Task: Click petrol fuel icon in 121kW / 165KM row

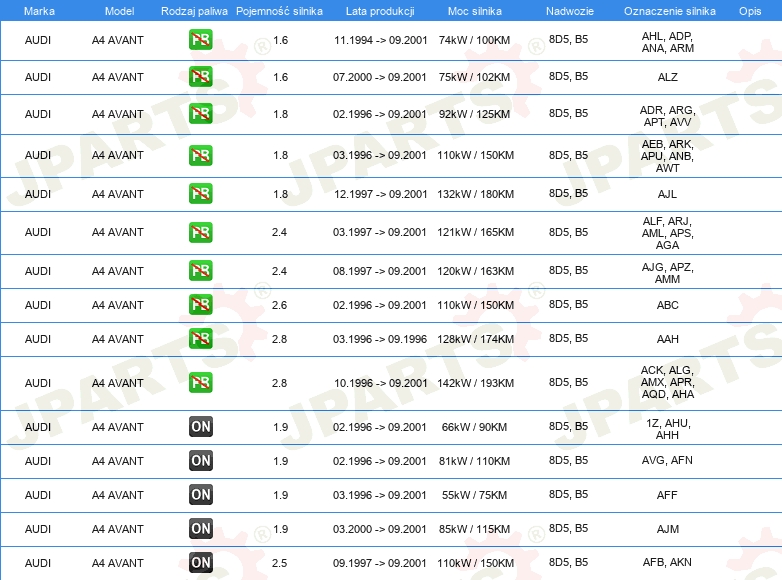Action: coord(200,232)
